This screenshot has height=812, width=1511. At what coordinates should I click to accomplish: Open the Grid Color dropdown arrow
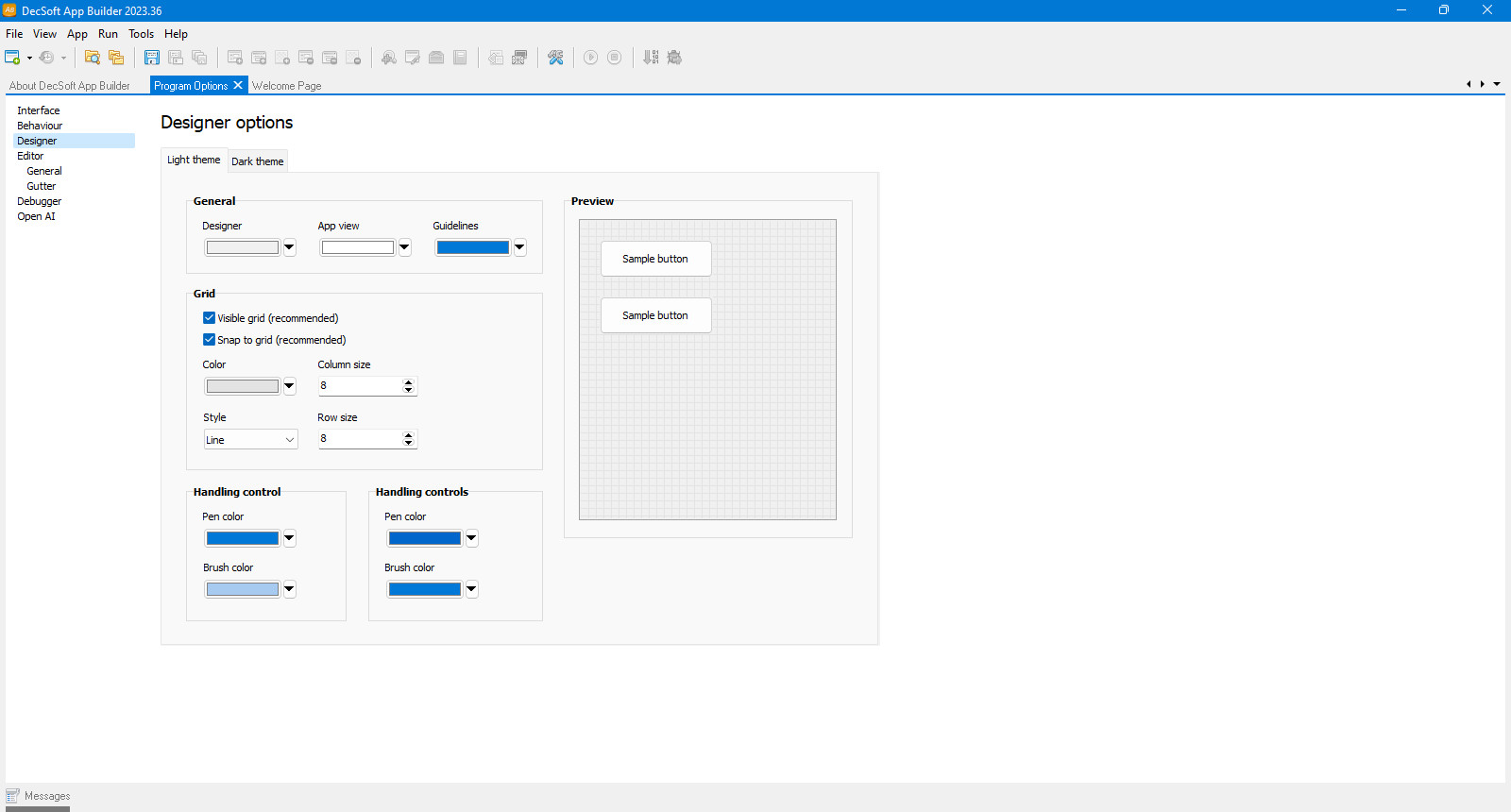coord(290,386)
